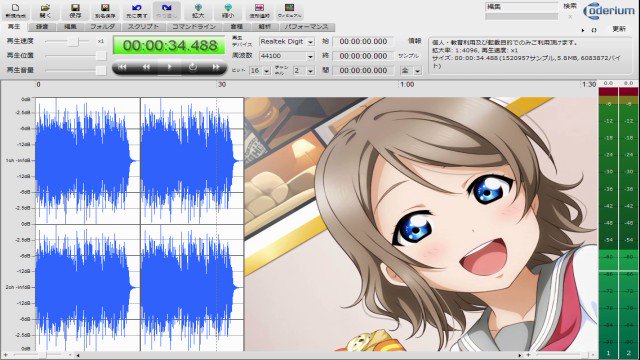
Task: Click the small play arrow near 更新
Action: pos(583,30)
